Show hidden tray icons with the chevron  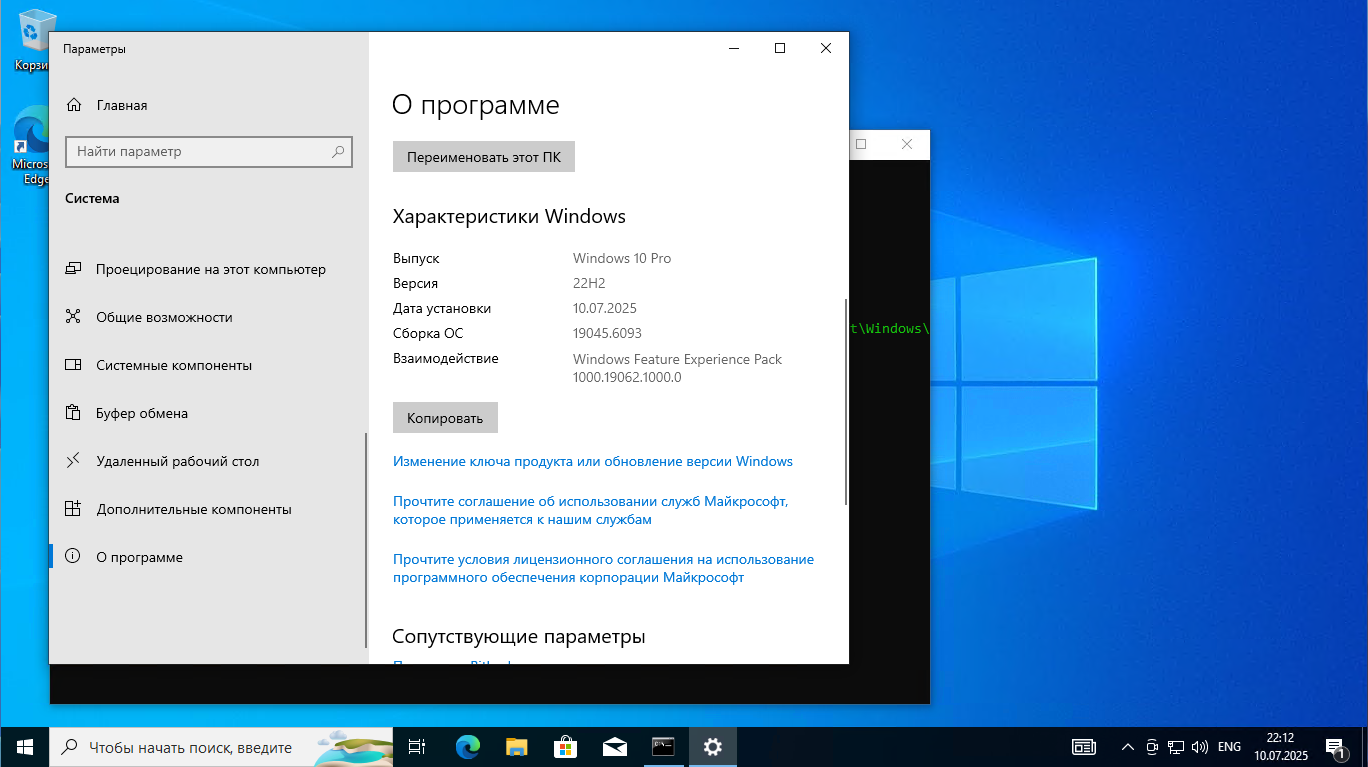point(1128,747)
